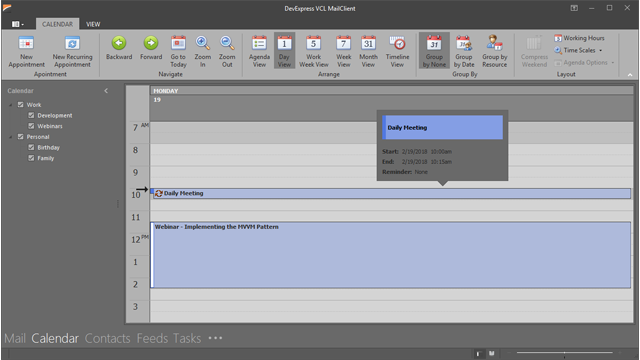Navigate to Feeds module
The image size is (640, 360).
[152, 338]
